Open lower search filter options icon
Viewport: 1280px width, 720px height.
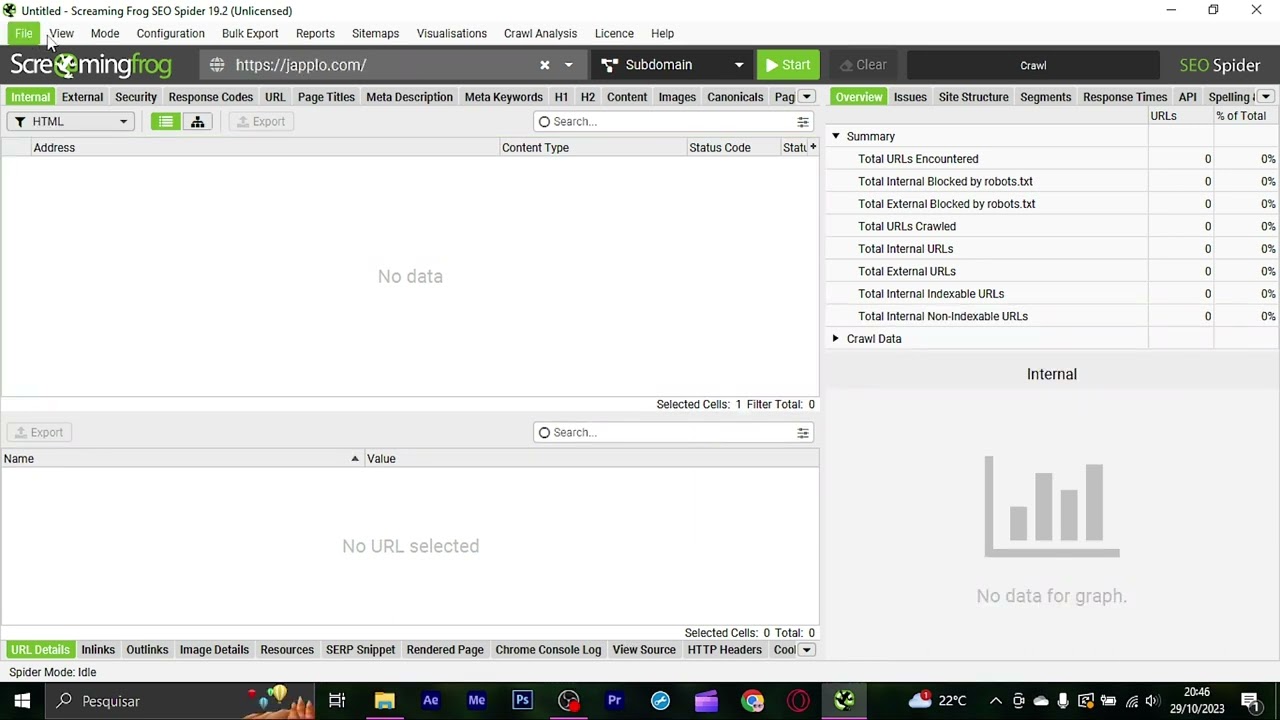tap(802, 433)
